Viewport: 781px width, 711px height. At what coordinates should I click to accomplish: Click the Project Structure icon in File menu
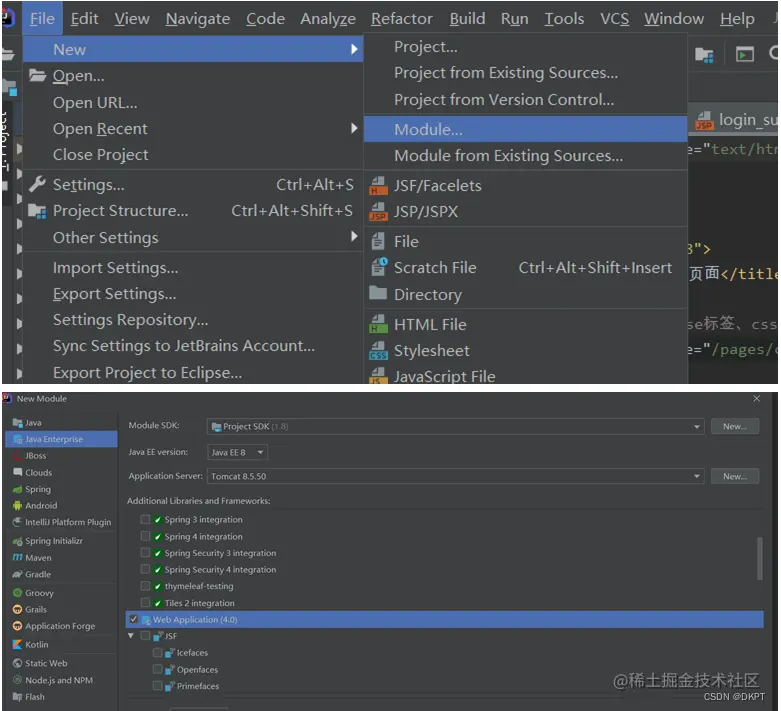coord(37,211)
